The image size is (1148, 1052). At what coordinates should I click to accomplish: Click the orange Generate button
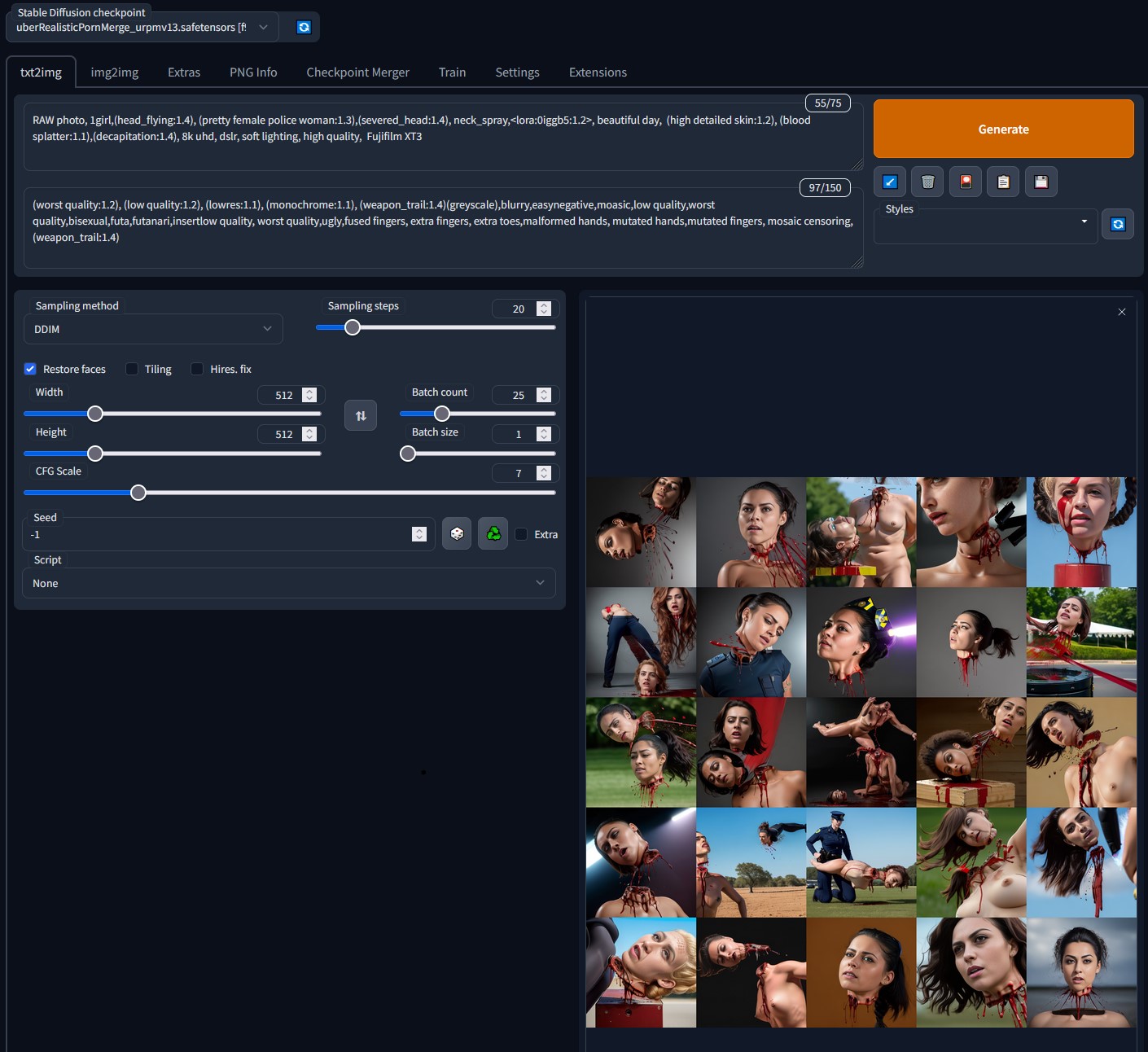1004,129
